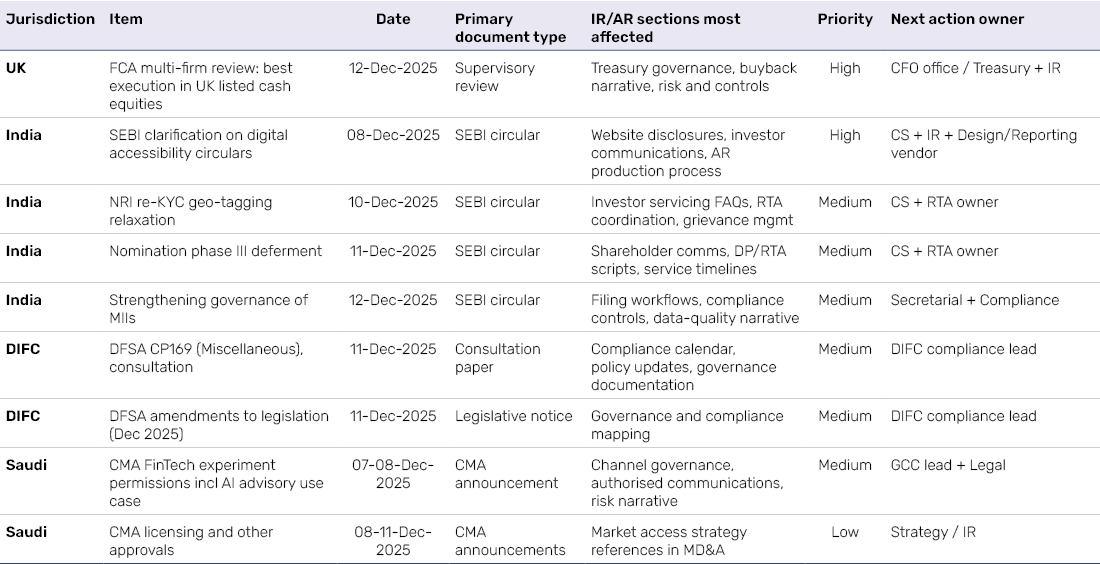This screenshot has height=564, width=1100.
Task: Select the Date column header
Action: tap(393, 19)
